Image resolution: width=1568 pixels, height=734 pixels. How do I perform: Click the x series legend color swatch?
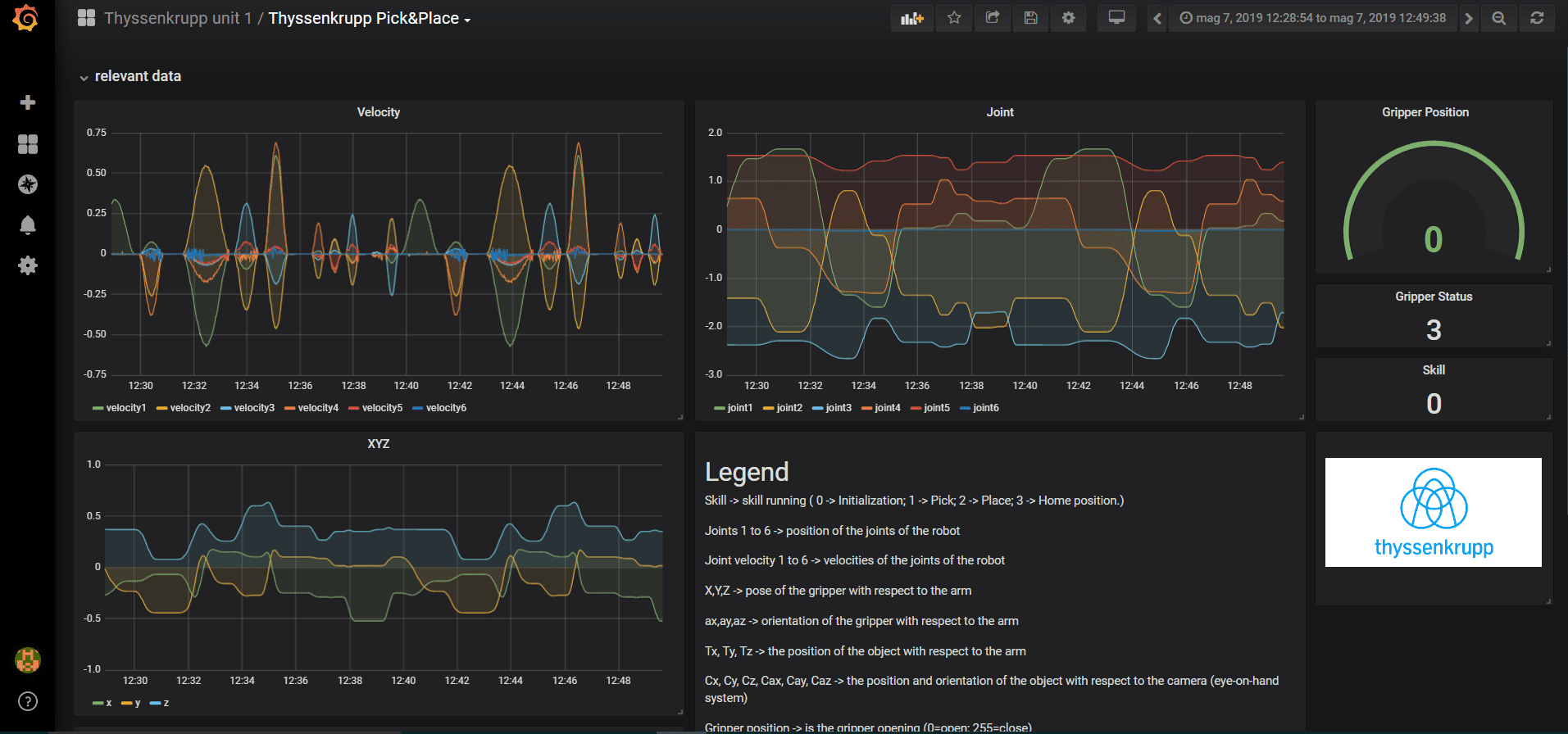[x=98, y=704]
